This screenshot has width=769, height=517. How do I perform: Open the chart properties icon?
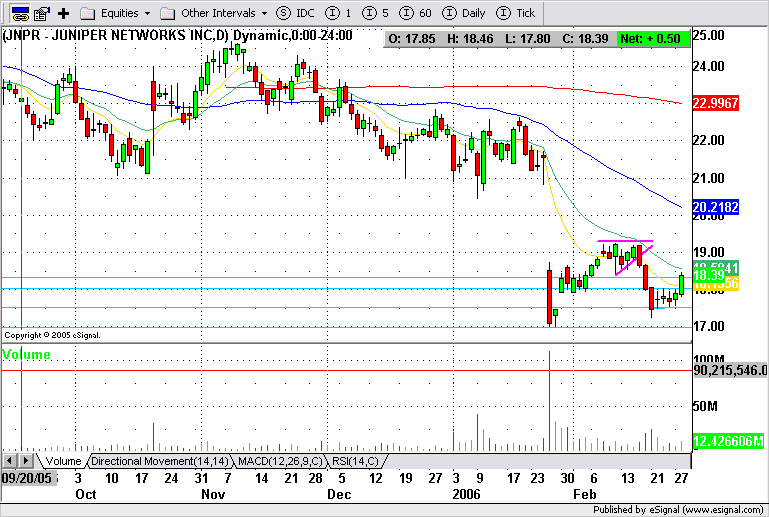tap(42, 13)
